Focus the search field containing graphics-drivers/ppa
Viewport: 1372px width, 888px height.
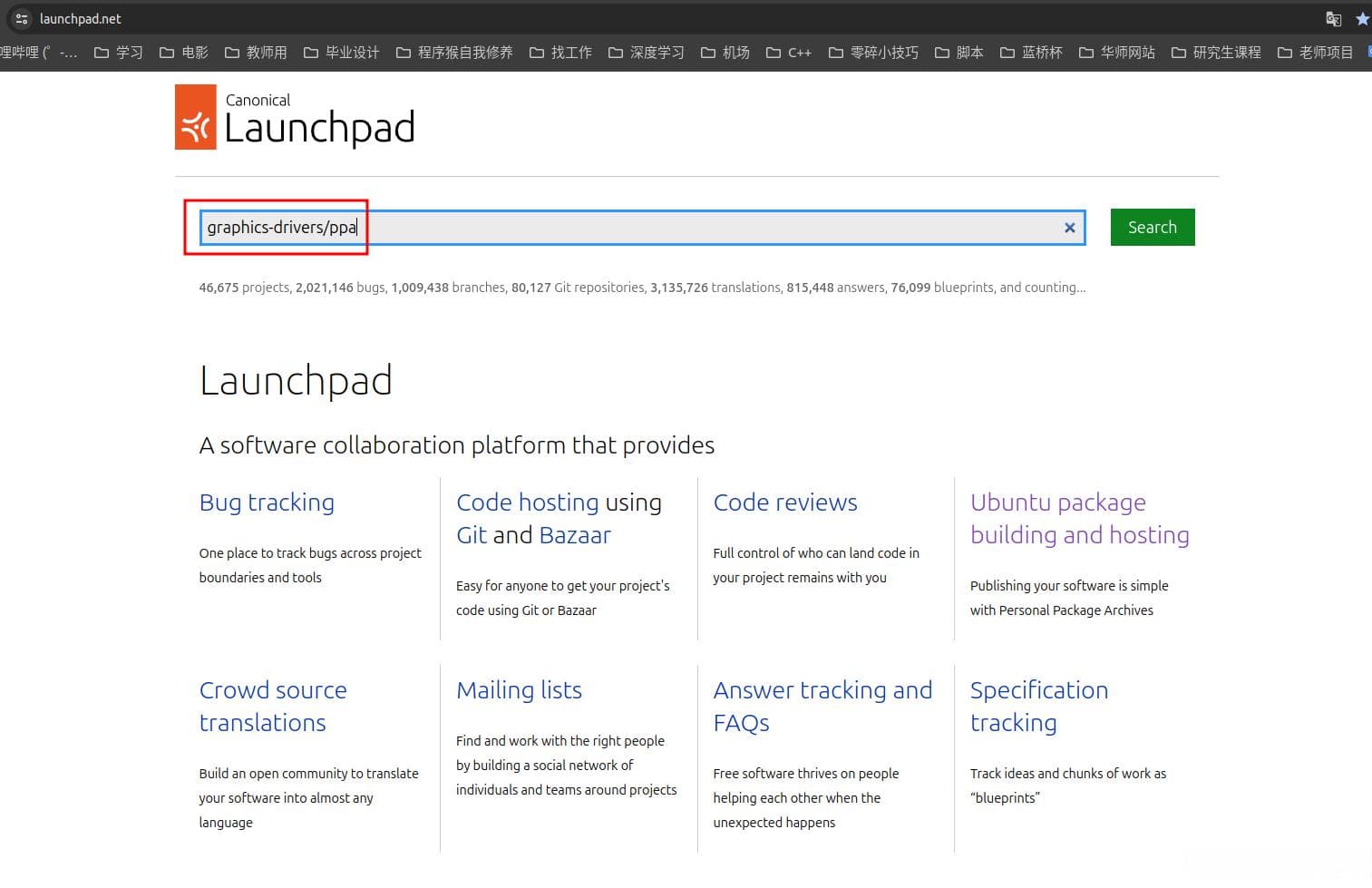(642, 228)
